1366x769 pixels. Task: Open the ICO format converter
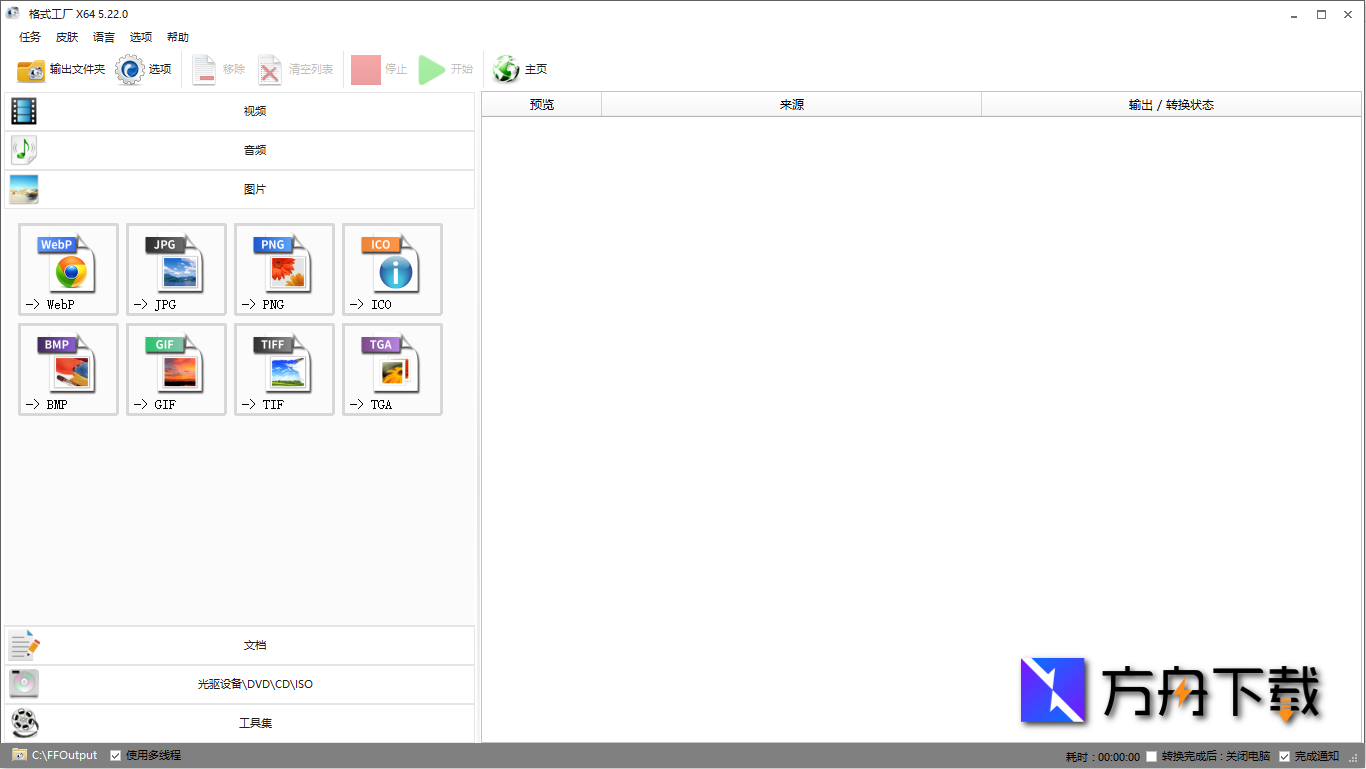[x=392, y=269]
